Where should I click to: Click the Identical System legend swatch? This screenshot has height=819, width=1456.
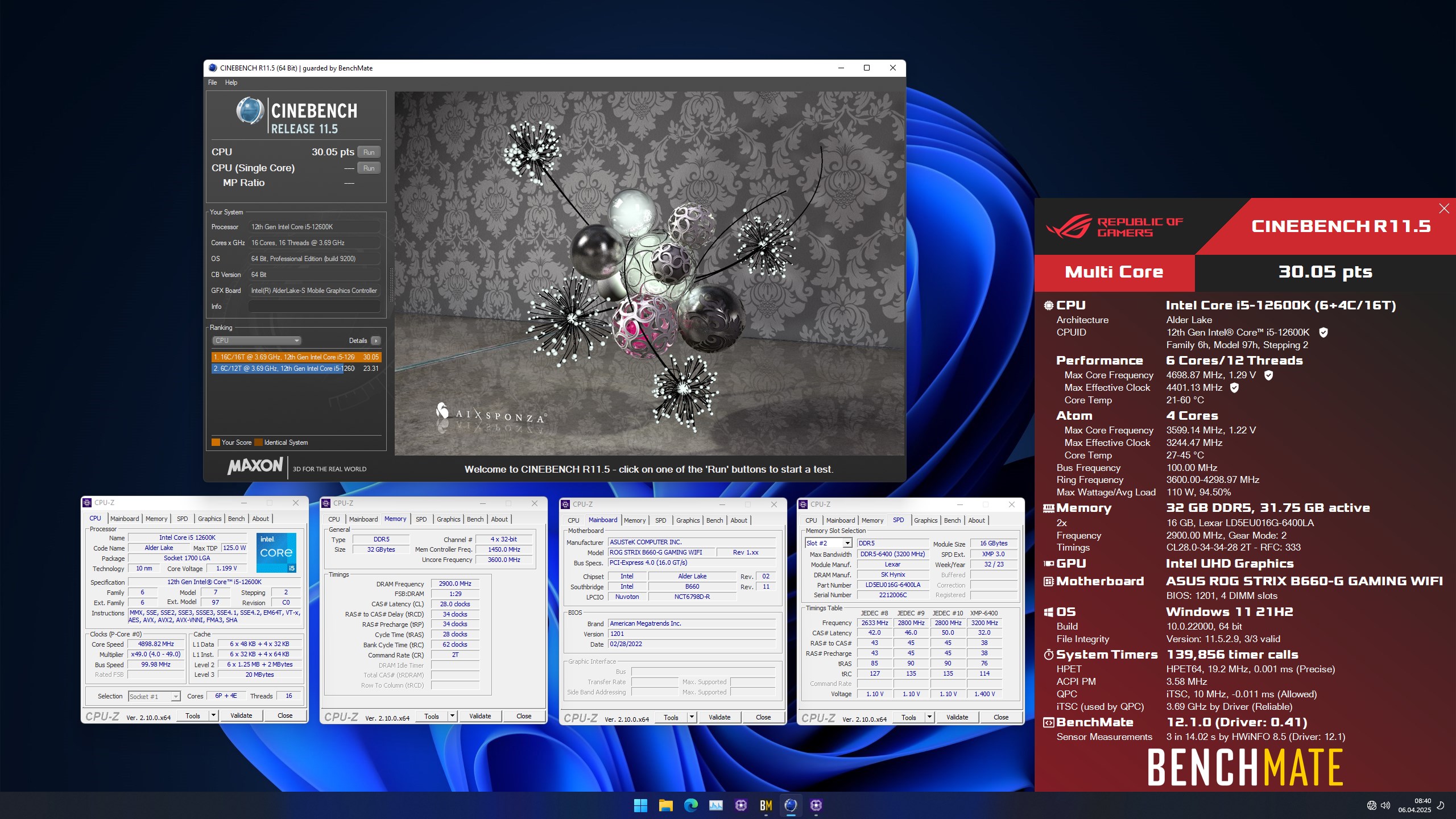click(x=259, y=442)
